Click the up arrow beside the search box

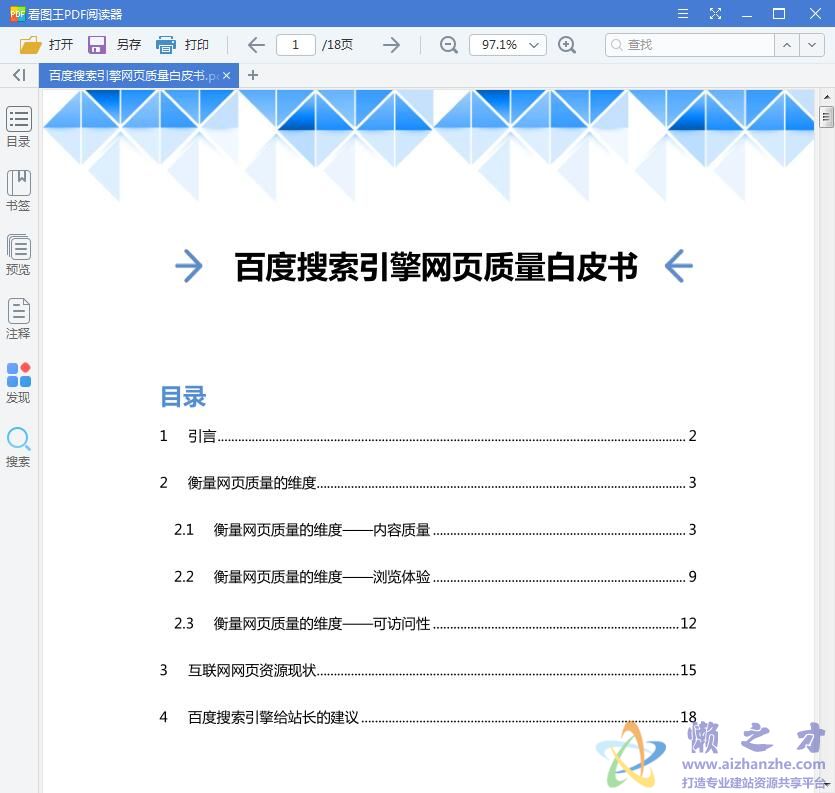789,45
